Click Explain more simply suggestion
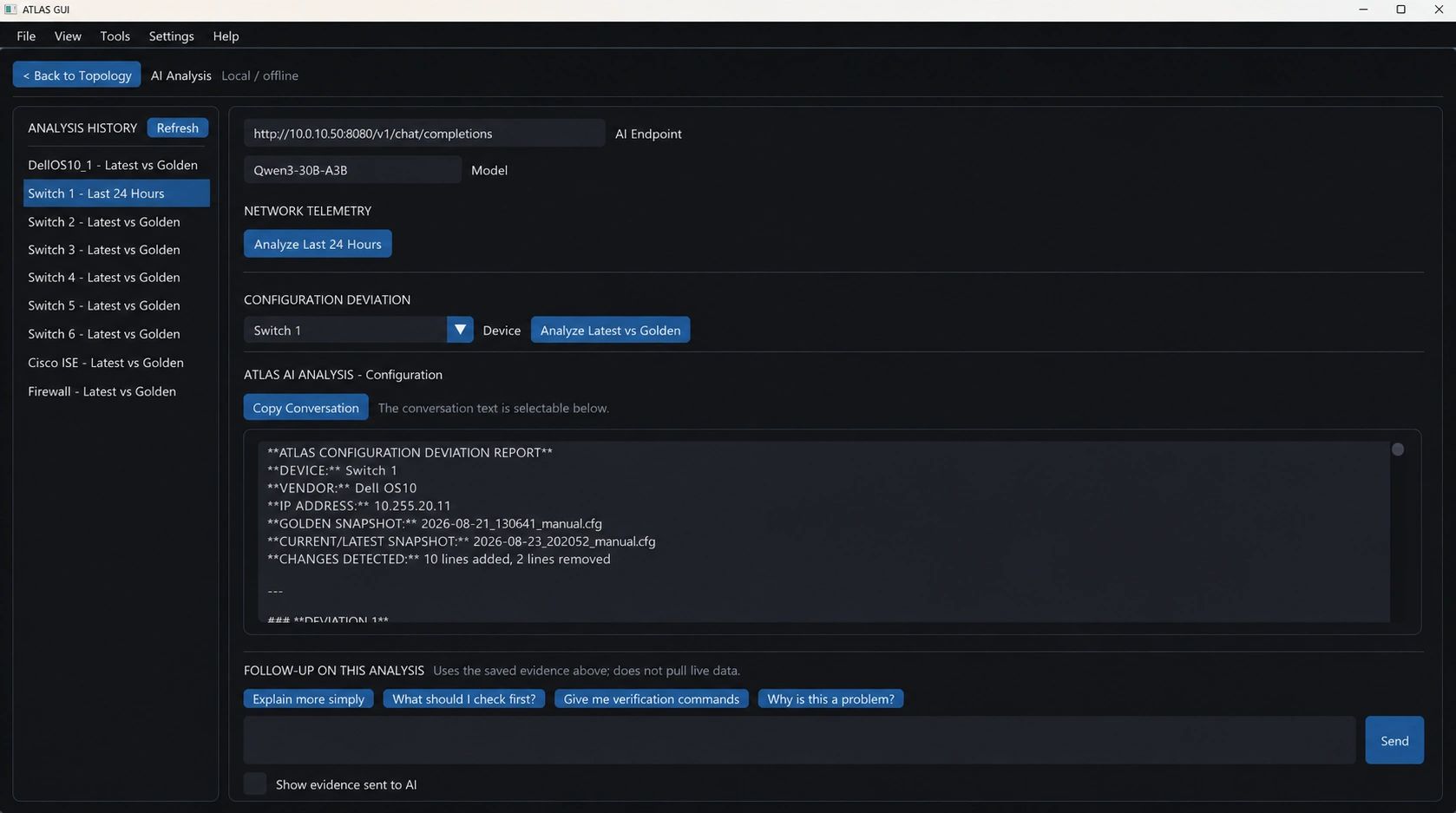Screen dimensions: 1456x813 pyautogui.click(x=308, y=699)
